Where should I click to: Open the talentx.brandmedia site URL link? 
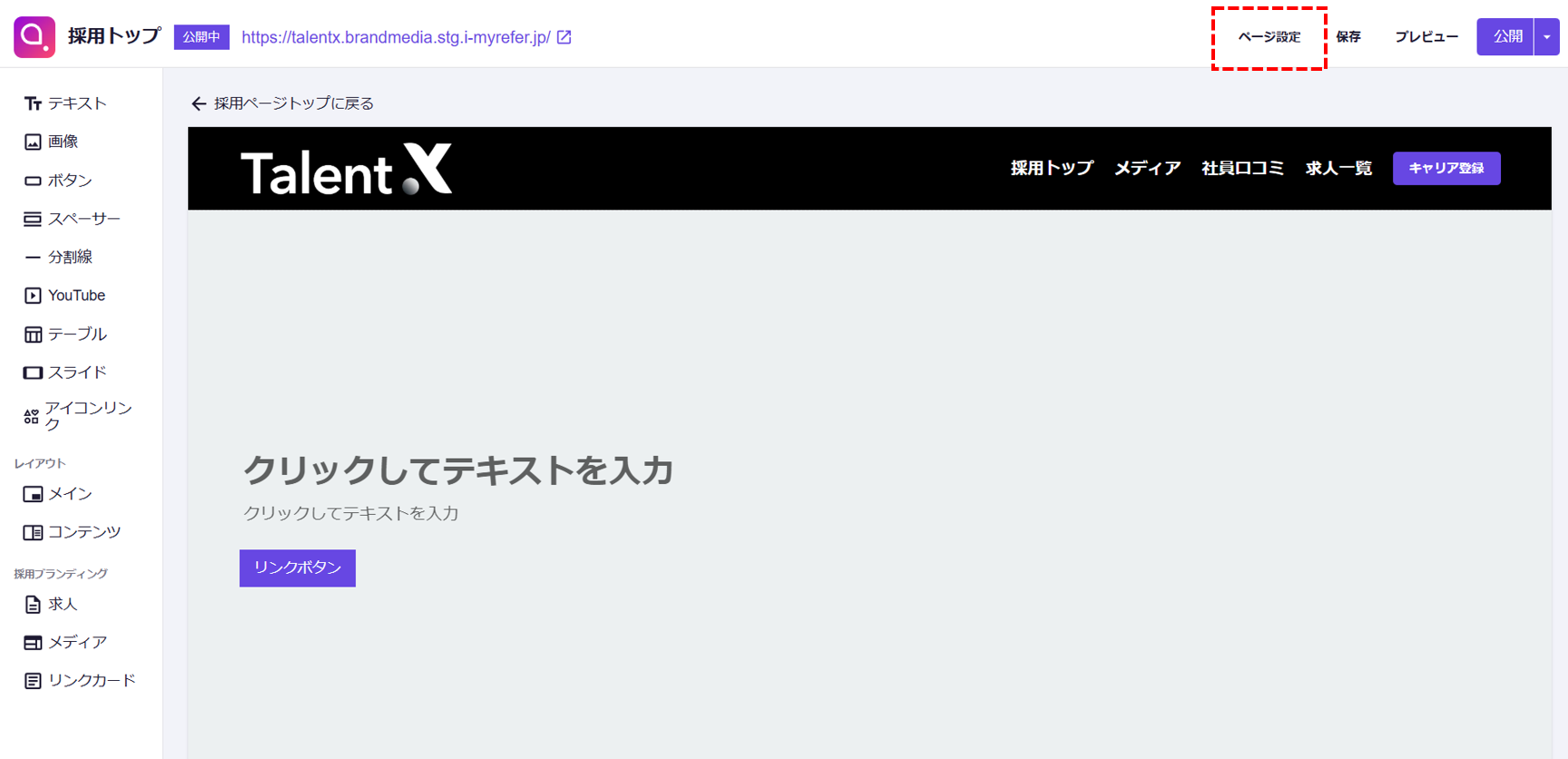tap(397, 37)
